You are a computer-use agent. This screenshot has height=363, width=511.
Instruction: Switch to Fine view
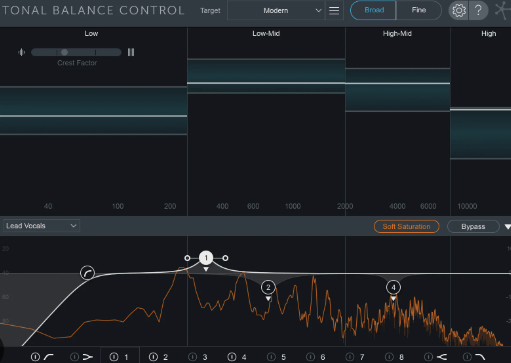point(419,10)
